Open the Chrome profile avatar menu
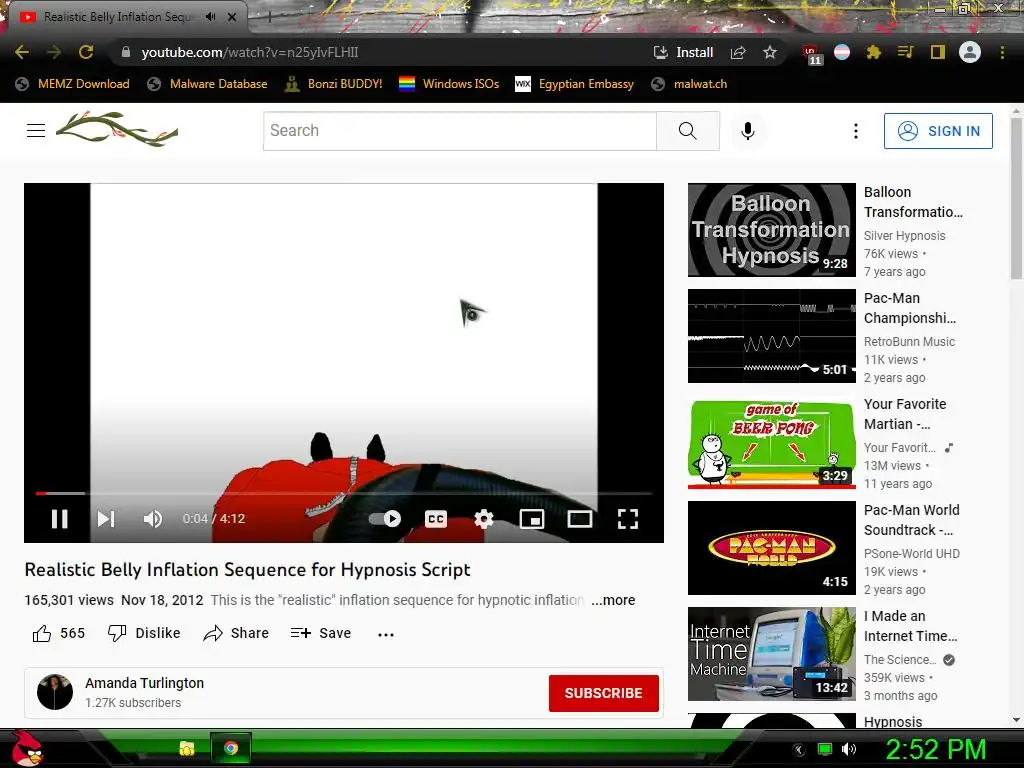This screenshot has width=1024, height=768. 970,52
